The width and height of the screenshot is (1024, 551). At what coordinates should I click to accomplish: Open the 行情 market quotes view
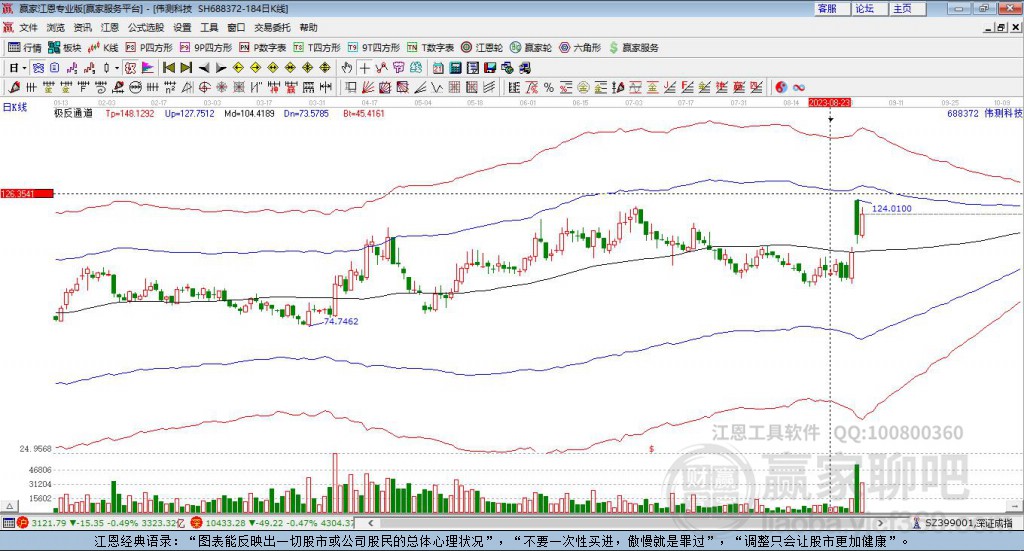click(25, 47)
